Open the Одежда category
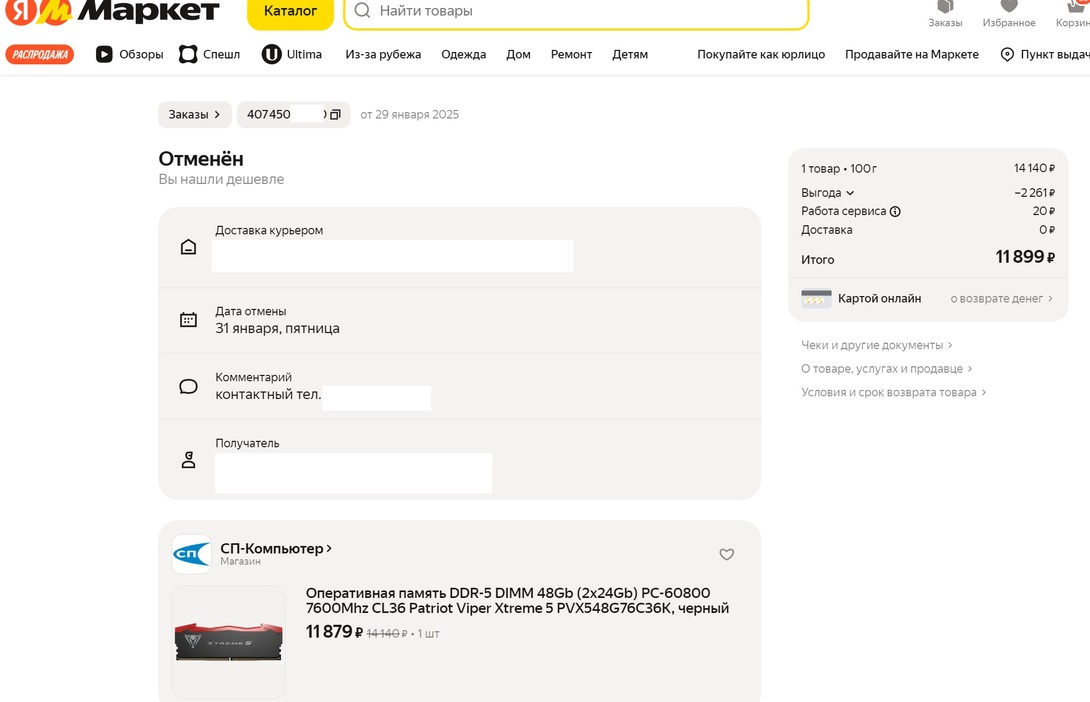This screenshot has width=1090, height=702. pyautogui.click(x=464, y=54)
